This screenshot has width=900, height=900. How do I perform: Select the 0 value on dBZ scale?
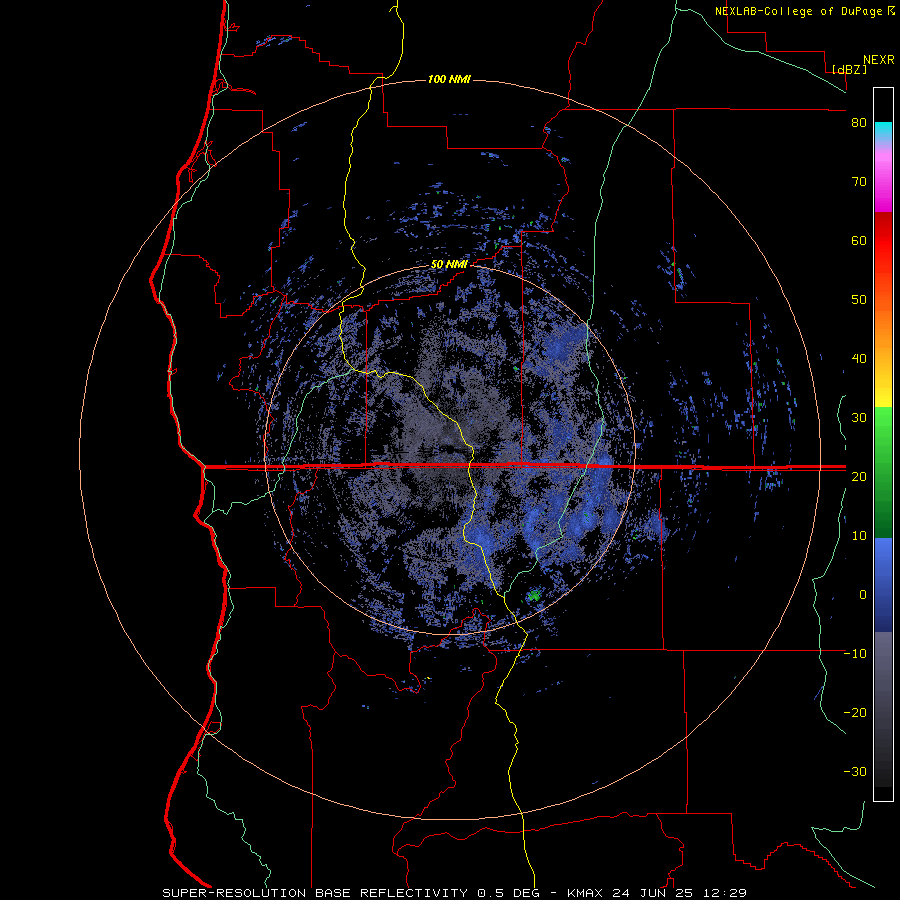pyautogui.click(x=863, y=595)
